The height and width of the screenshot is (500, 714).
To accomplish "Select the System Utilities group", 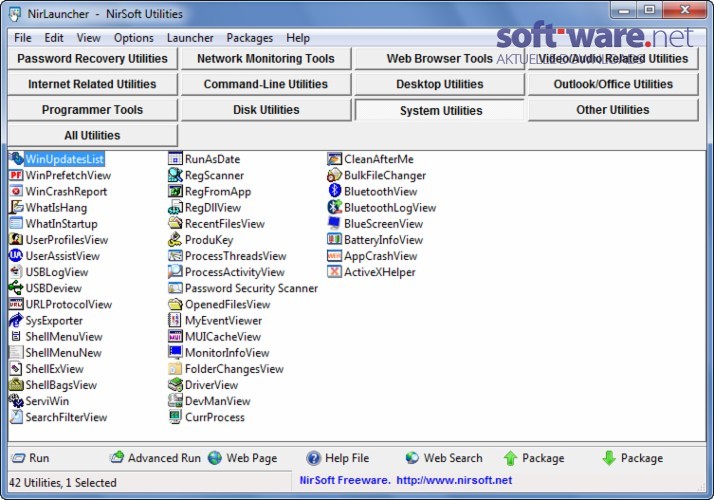I will 439,110.
